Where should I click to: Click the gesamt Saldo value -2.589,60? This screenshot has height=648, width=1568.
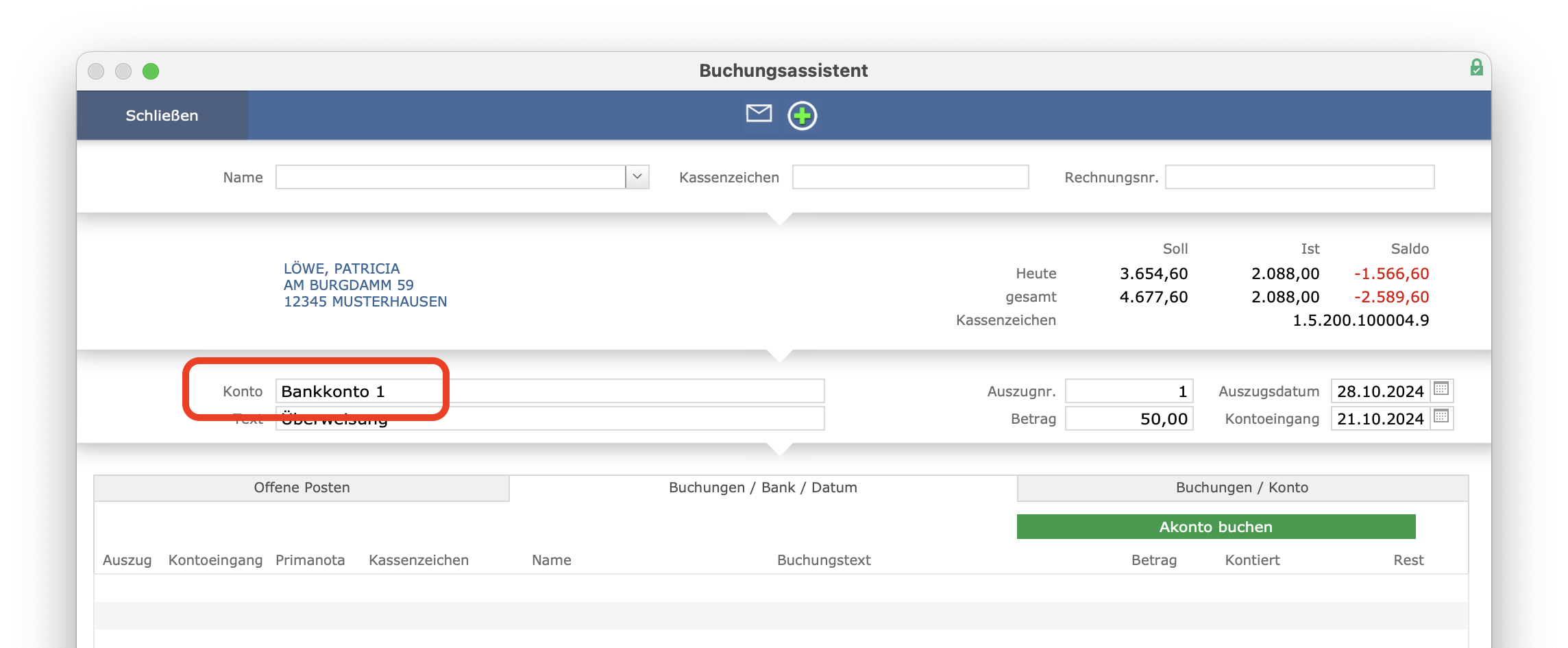pos(1391,297)
